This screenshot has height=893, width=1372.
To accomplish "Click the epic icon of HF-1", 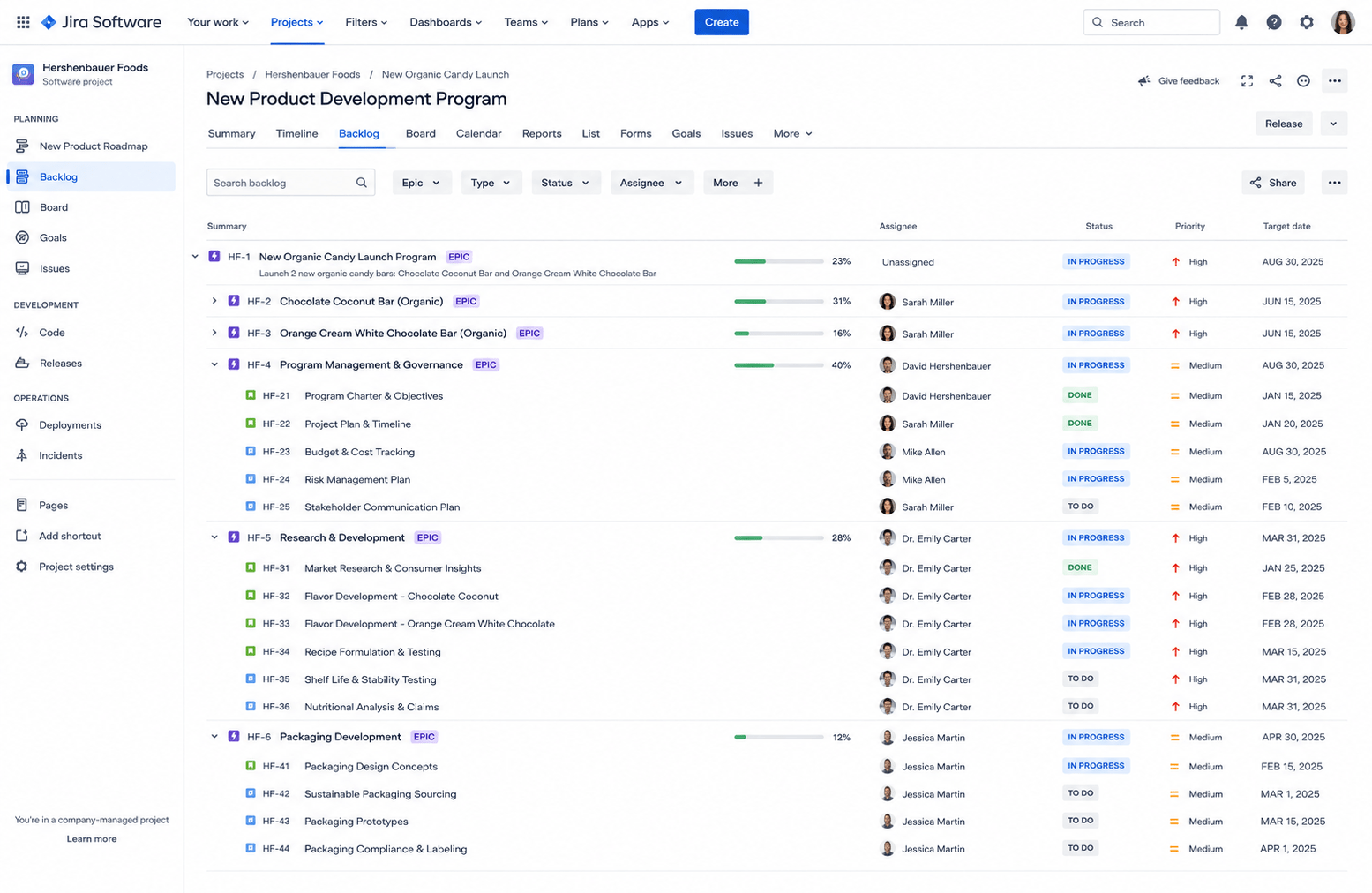I will [x=214, y=257].
